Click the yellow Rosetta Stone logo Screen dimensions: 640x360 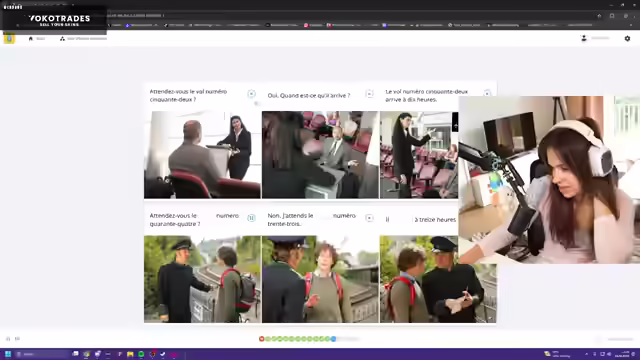(9, 38)
